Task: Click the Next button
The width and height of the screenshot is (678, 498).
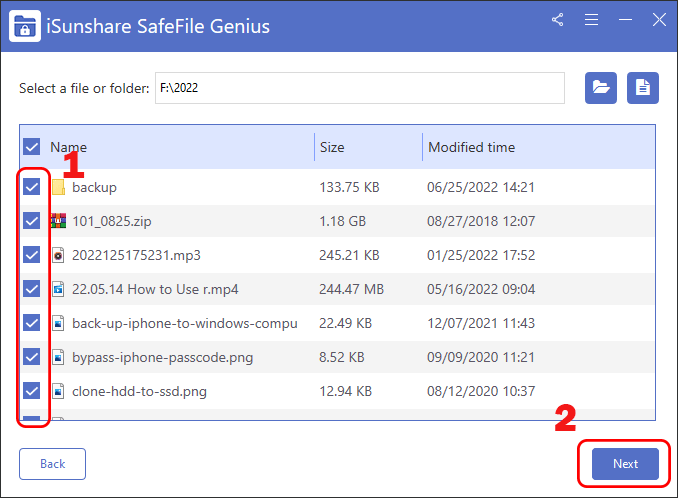Action: point(625,464)
